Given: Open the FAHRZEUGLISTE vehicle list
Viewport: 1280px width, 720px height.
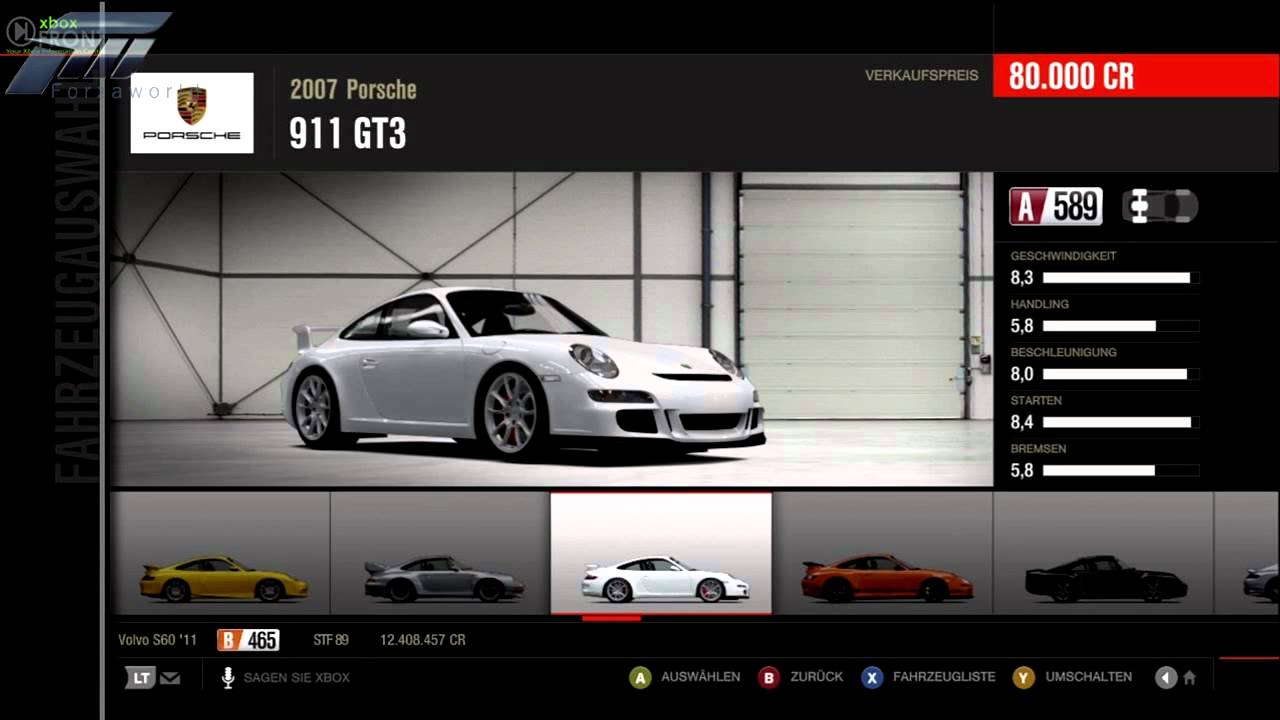Looking at the screenshot, I should [x=944, y=677].
